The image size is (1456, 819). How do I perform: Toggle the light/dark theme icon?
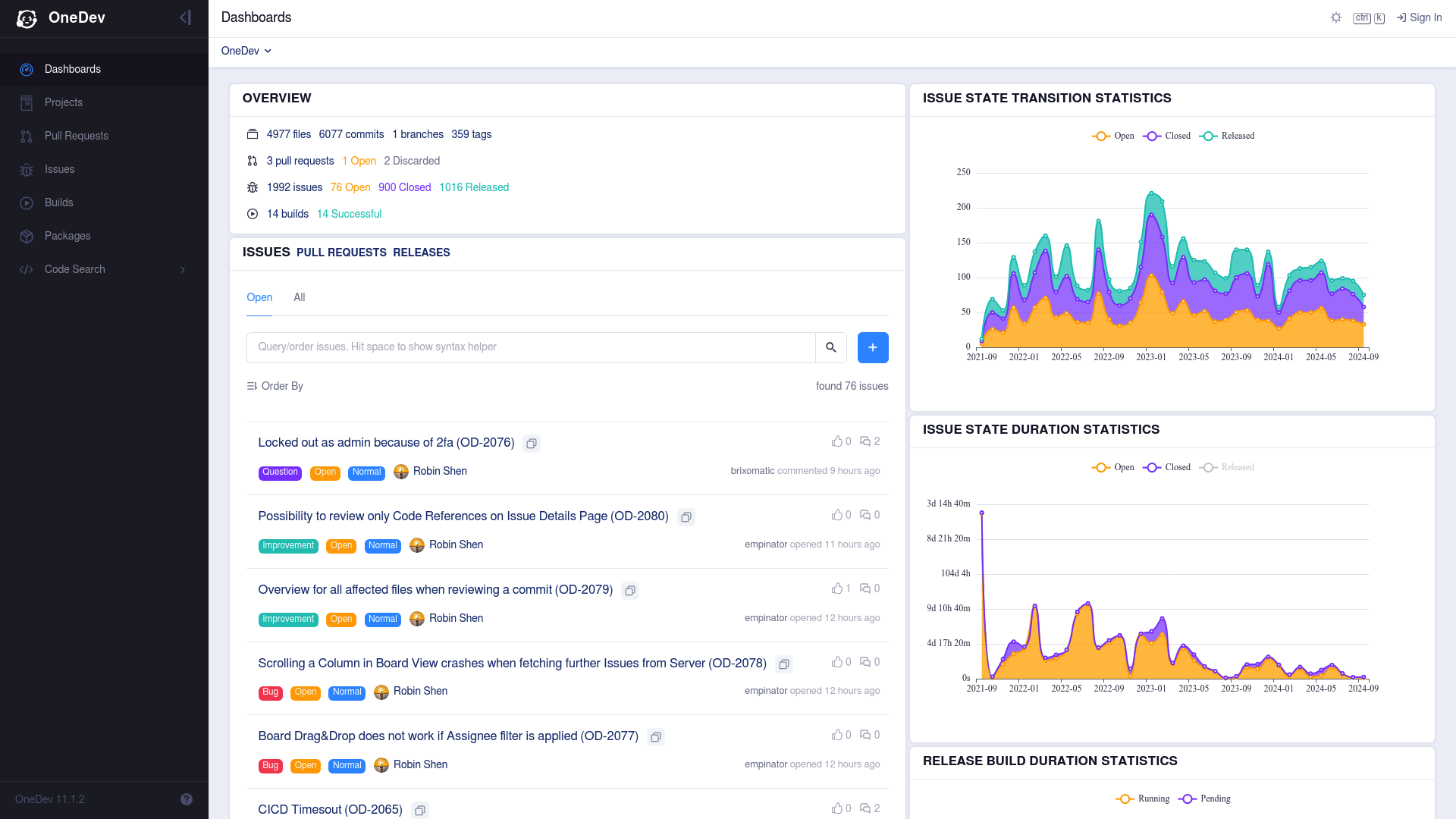(x=1336, y=17)
